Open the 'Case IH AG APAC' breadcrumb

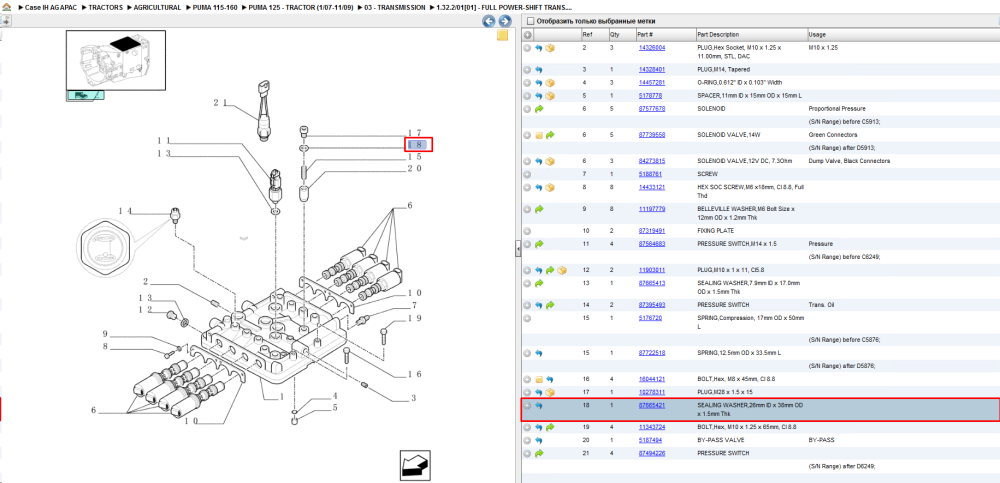point(48,8)
